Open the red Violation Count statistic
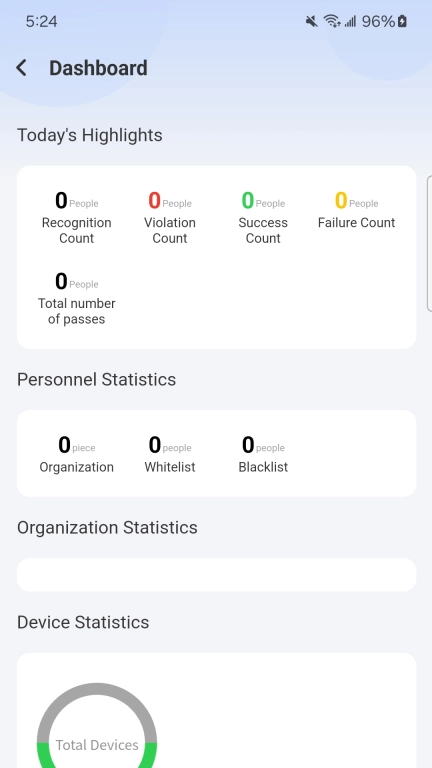This screenshot has width=432, height=768. coord(170,217)
